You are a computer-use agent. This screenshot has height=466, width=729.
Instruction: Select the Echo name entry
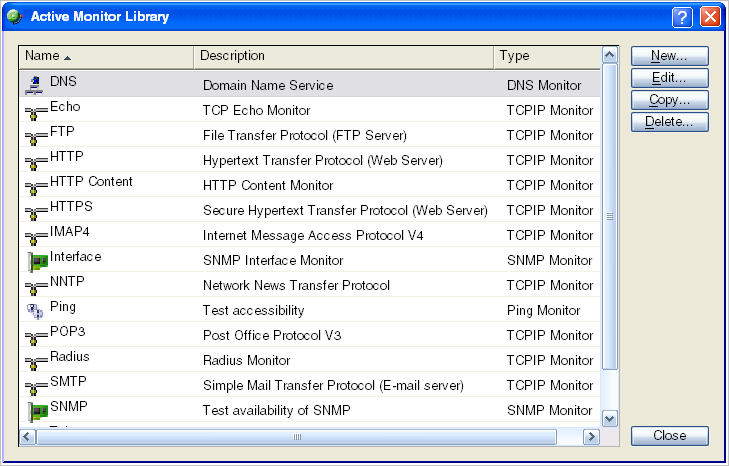point(65,107)
